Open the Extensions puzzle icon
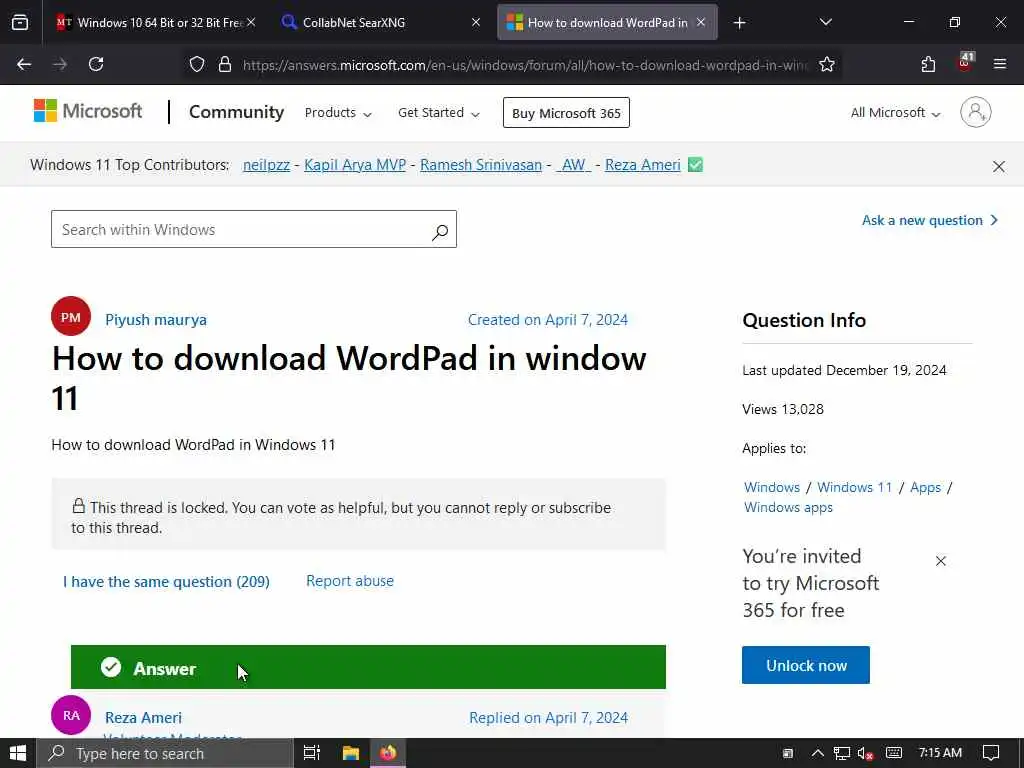The image size is (1024, 768). [928, 64]
